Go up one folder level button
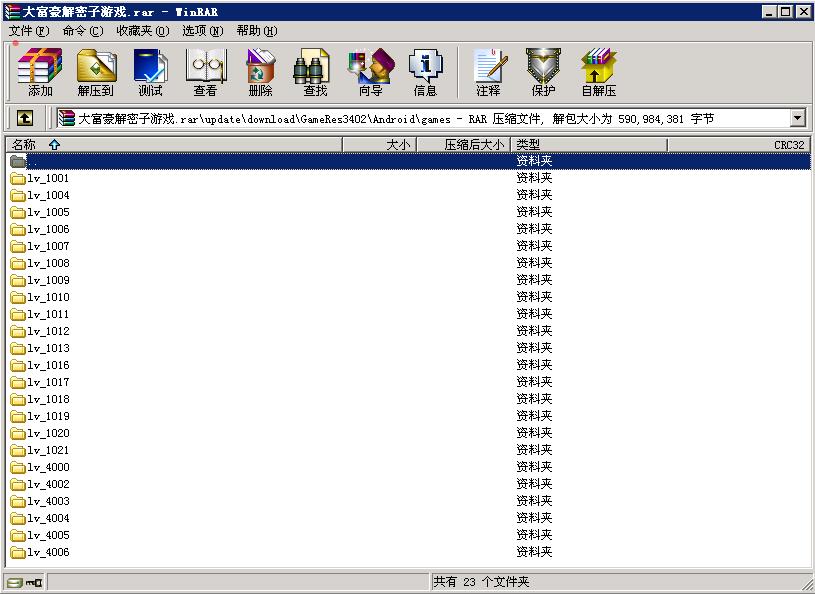Screen dimensions: 815x594 tap(25, 119)
